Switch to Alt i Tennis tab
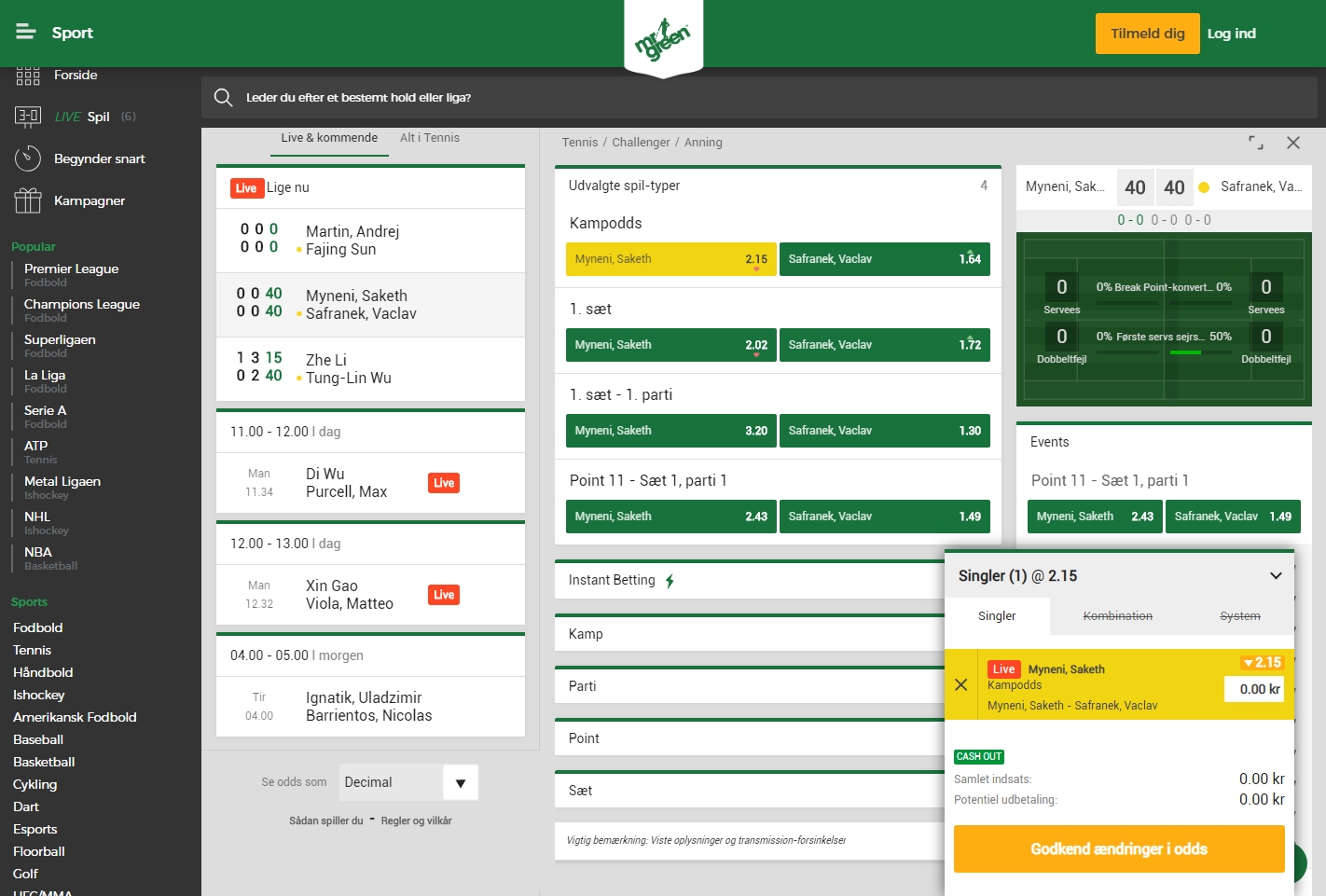The width and height of the screenshot is (1326, 896). 429,138
